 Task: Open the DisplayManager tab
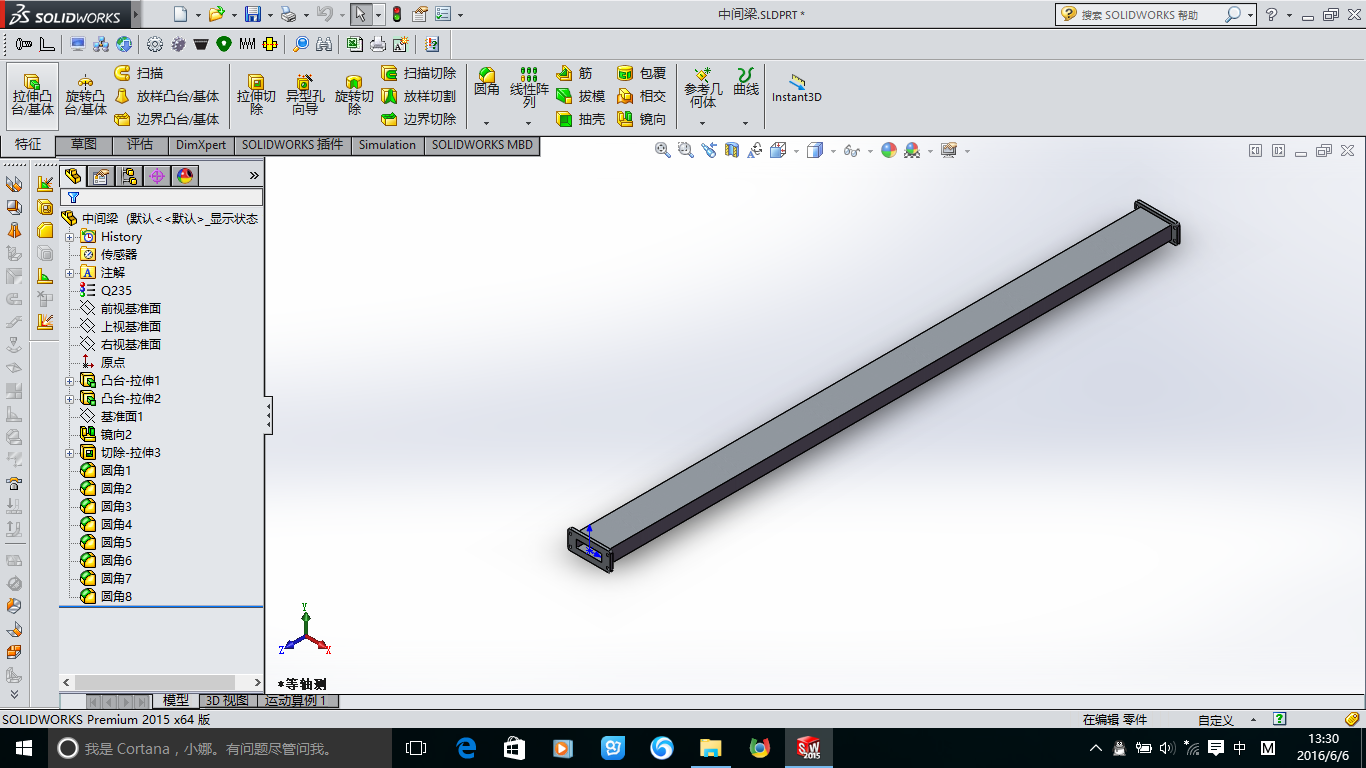pos(185,176)
